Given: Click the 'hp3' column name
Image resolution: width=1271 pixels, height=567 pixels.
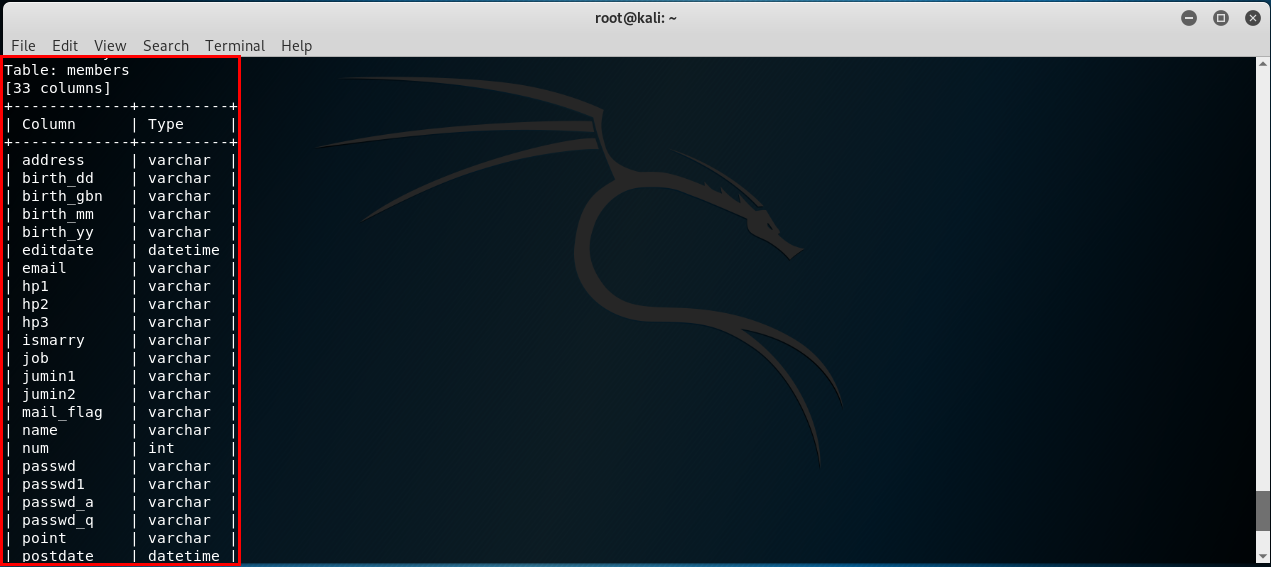Looking at the screenshot, I should point(35,322).
